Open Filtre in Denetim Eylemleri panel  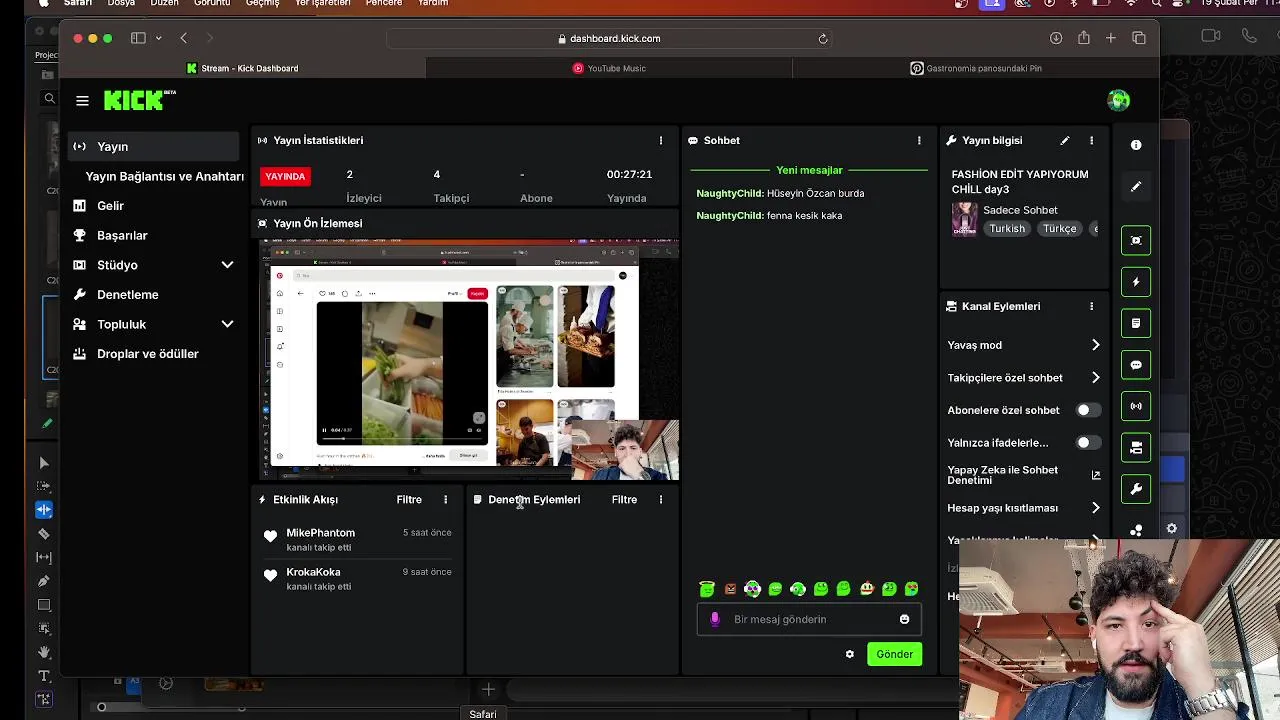pyautogui.click(x=624, y=499)
